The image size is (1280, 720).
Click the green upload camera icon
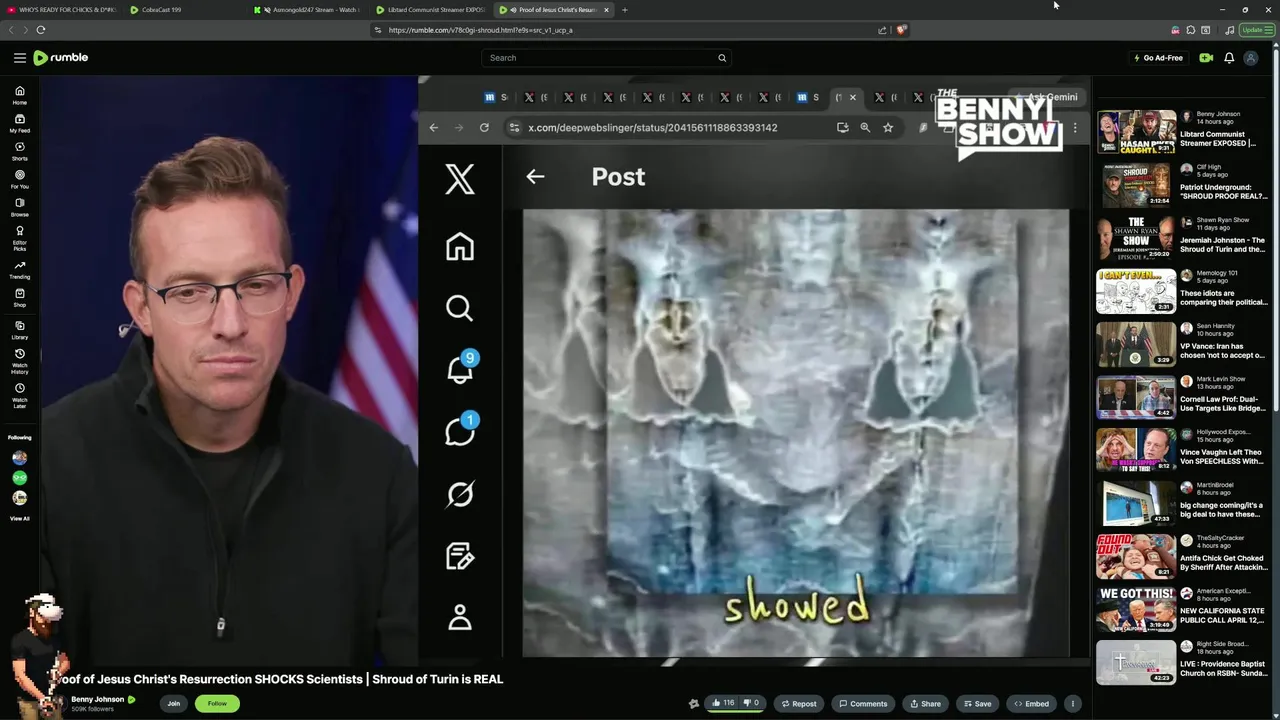[1206, 58]
